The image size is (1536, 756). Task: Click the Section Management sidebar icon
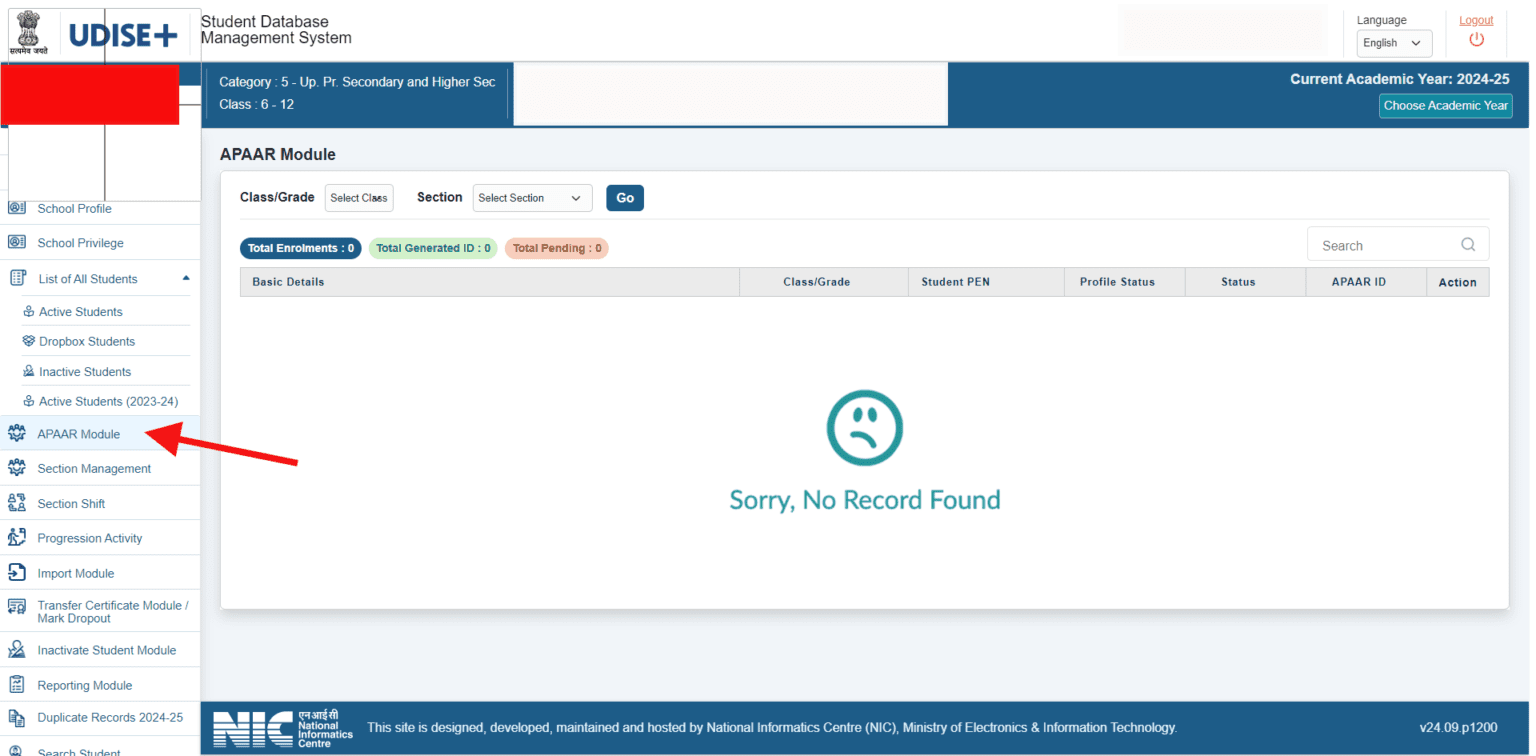[16, 468]
